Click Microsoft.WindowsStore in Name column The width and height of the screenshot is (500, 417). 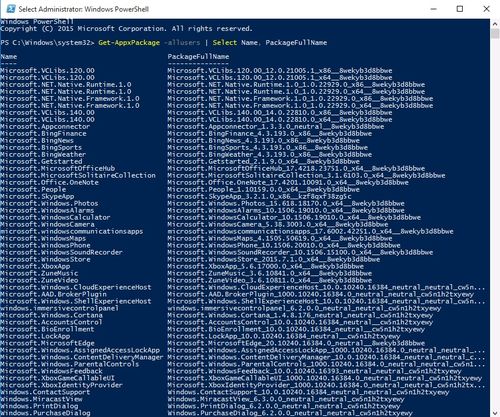click(45, 260)
